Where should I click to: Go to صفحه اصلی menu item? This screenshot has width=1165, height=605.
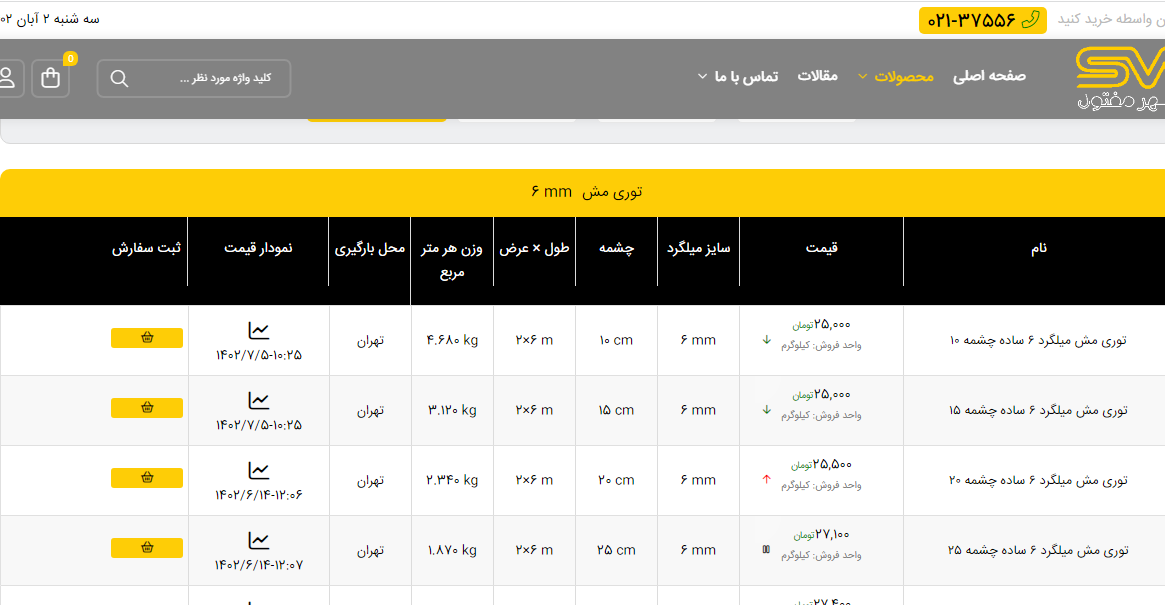(x=989, y=76)
